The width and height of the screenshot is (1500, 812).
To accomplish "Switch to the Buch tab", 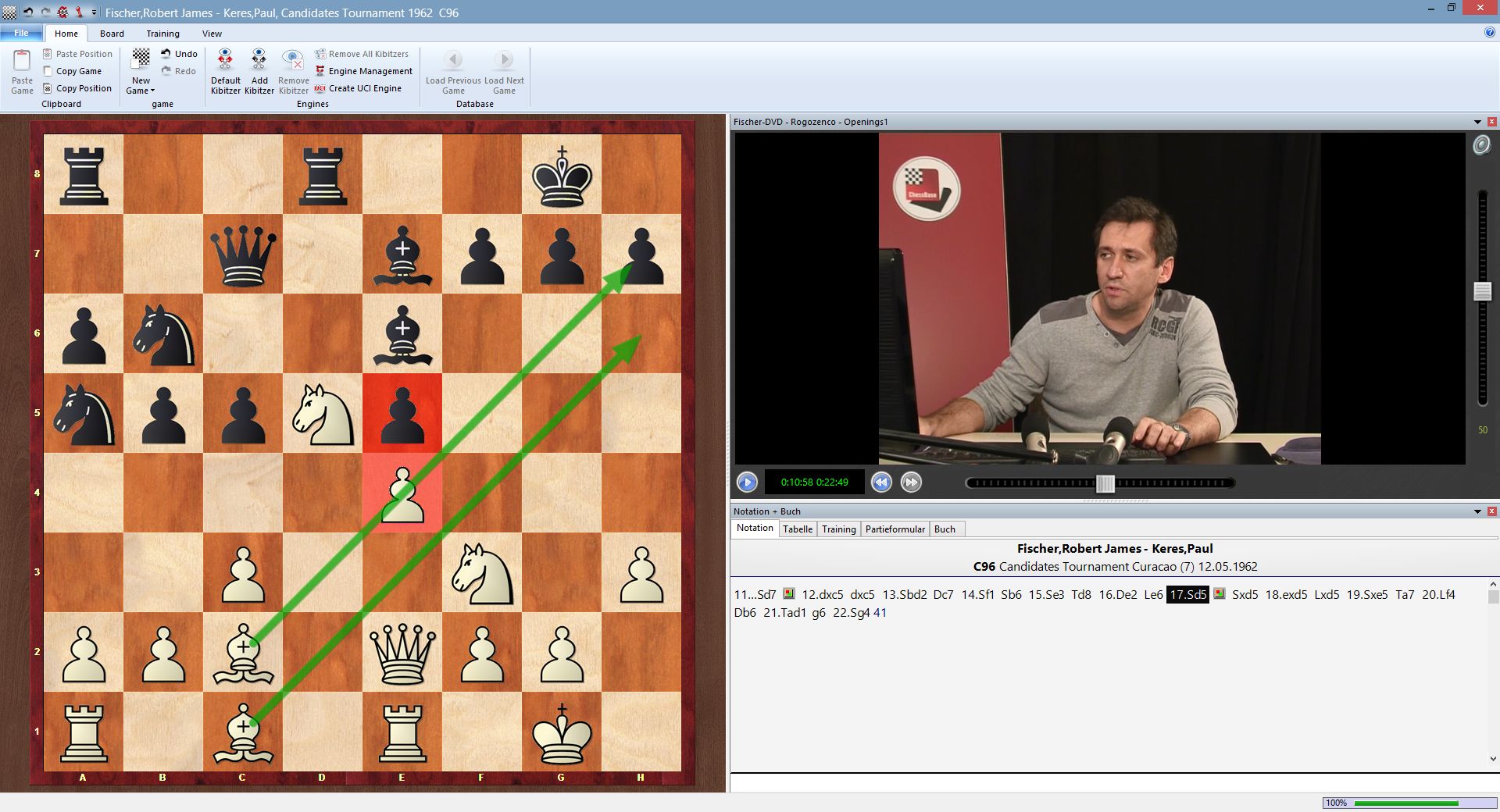I will click(x=945, y=529).
